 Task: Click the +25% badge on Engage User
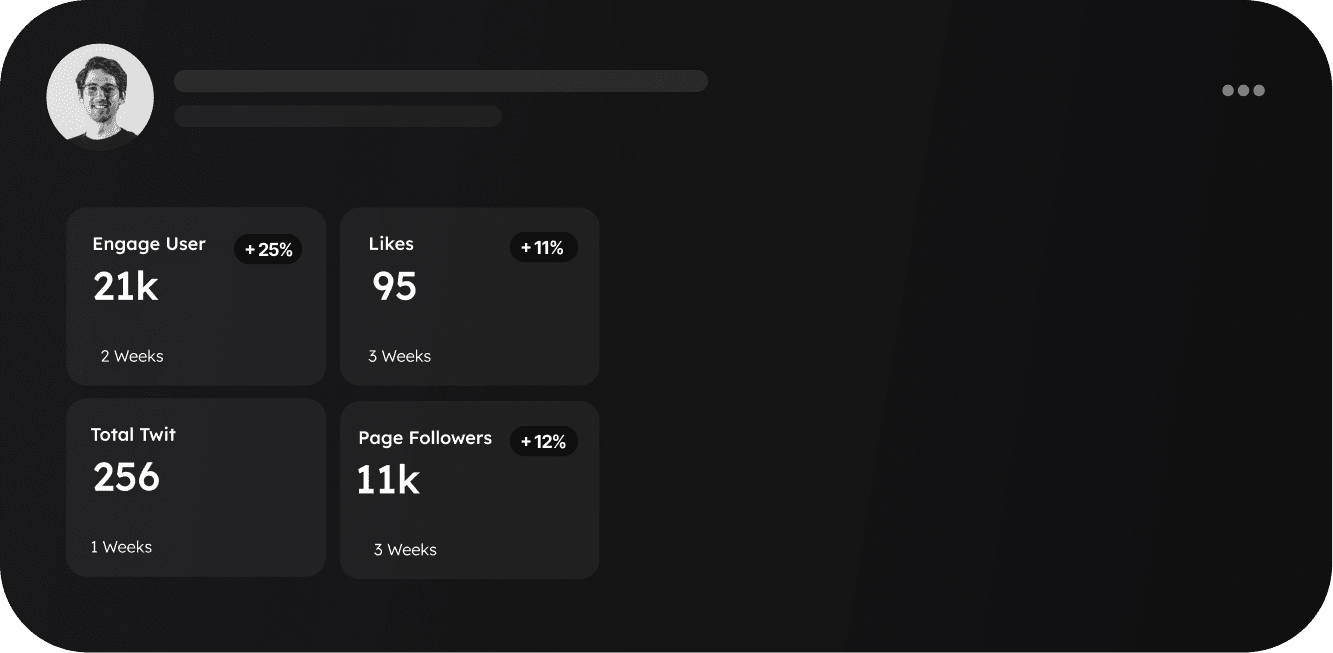point(268,249)
